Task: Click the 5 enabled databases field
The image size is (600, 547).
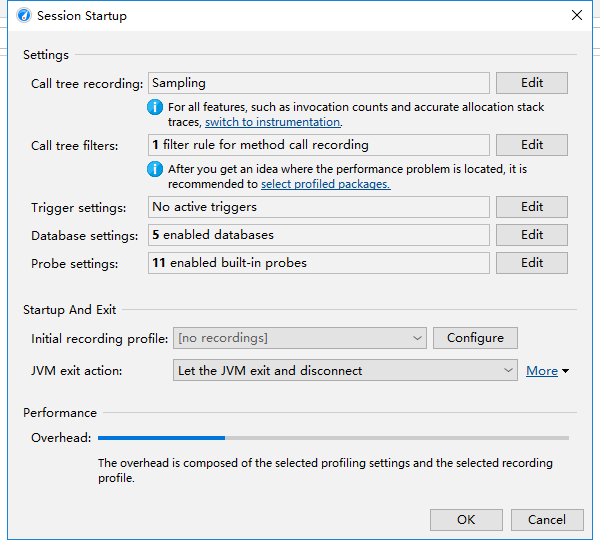Action: coord(319,235)
